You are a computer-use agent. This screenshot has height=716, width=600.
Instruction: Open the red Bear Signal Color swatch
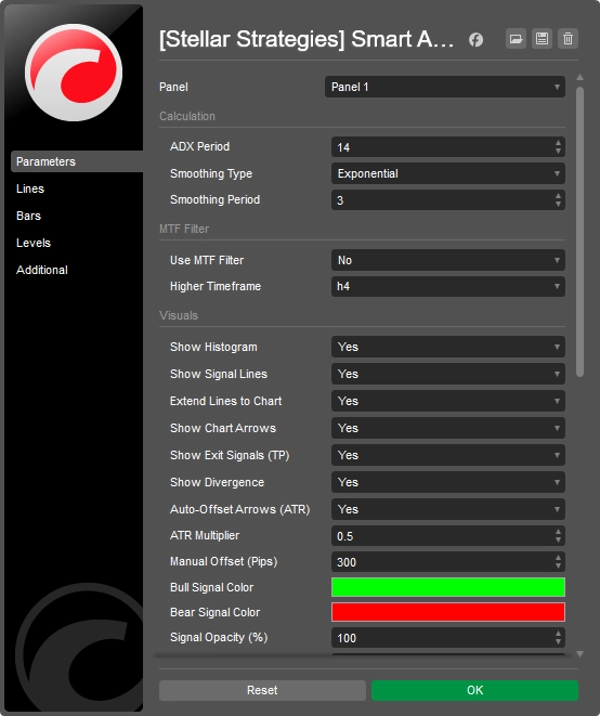pos(448,612)
